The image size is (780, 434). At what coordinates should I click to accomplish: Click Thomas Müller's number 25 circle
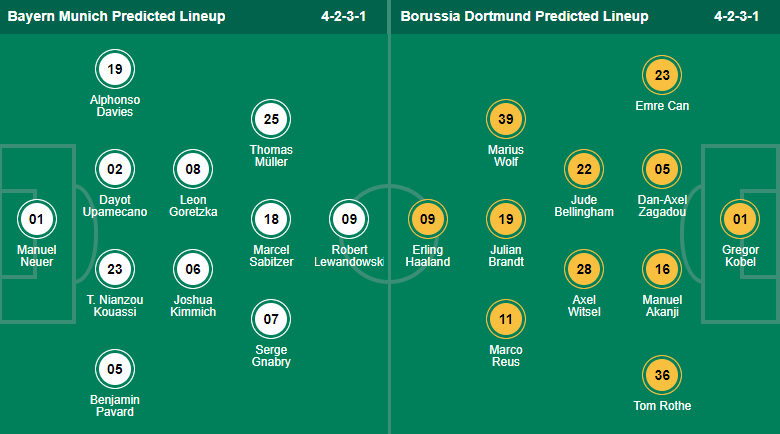pyautogui.click(x=271, y=120)
